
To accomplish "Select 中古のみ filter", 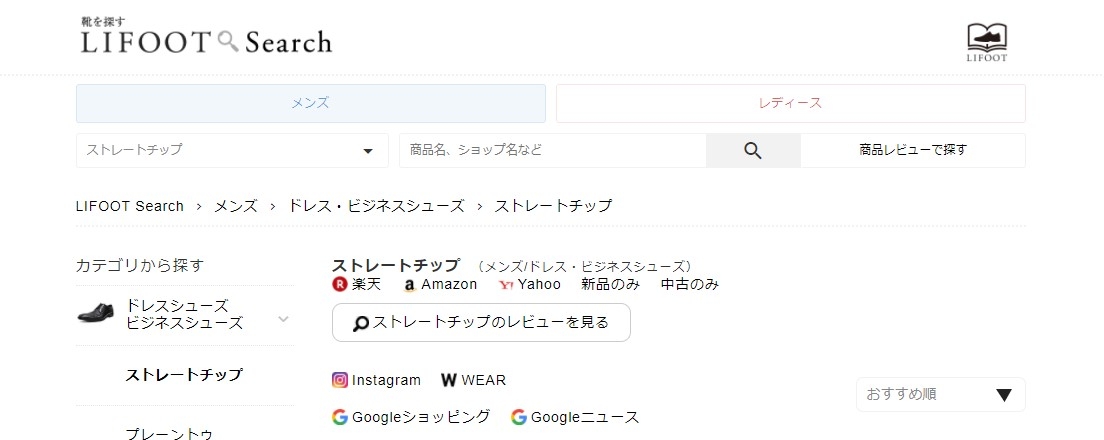I will click(x=690, y=284).
